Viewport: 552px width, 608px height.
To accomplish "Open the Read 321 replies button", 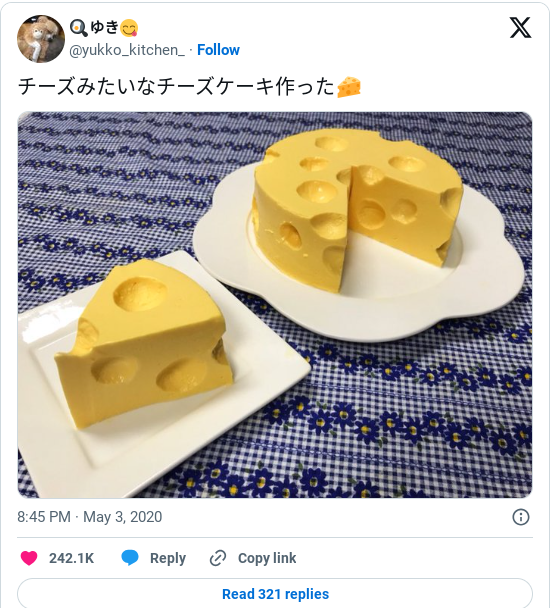I will click(x=275, y=593).
